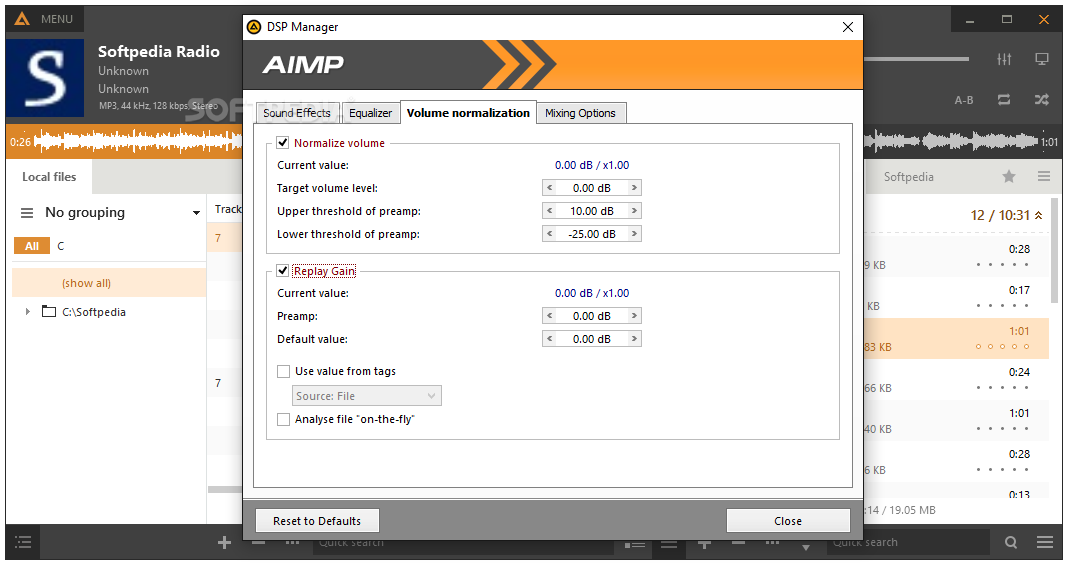Select the Volume normalization tab
The height and width of the screenshot is (565, 1068).
coord(468,112)
